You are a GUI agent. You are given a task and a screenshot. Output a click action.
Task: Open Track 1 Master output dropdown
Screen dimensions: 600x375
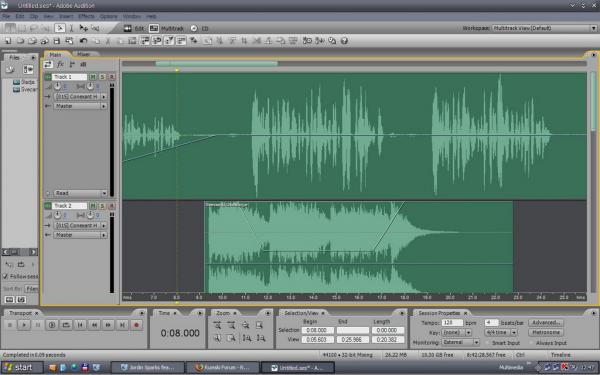coord(80,106)
